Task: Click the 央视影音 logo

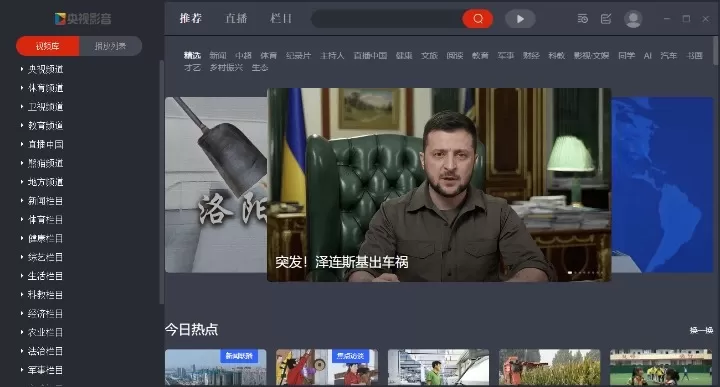Action: pos(83,19)
